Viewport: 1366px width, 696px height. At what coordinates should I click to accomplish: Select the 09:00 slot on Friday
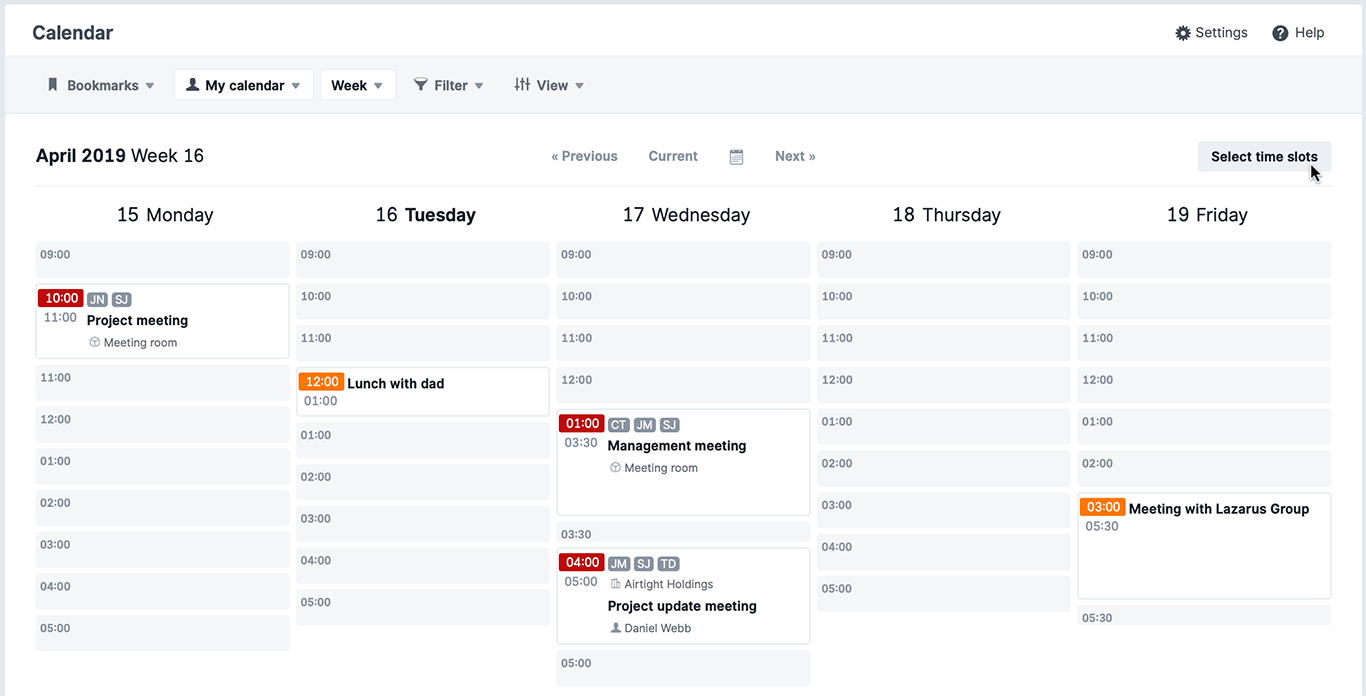(x=1204, y=260)
